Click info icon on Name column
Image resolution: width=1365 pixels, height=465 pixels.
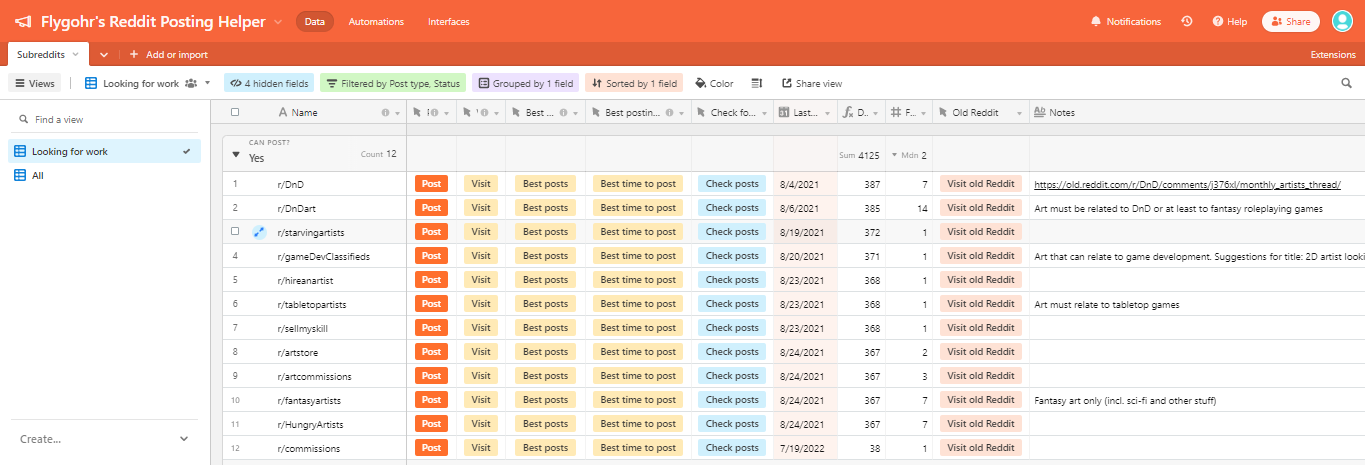pos(385,113)
